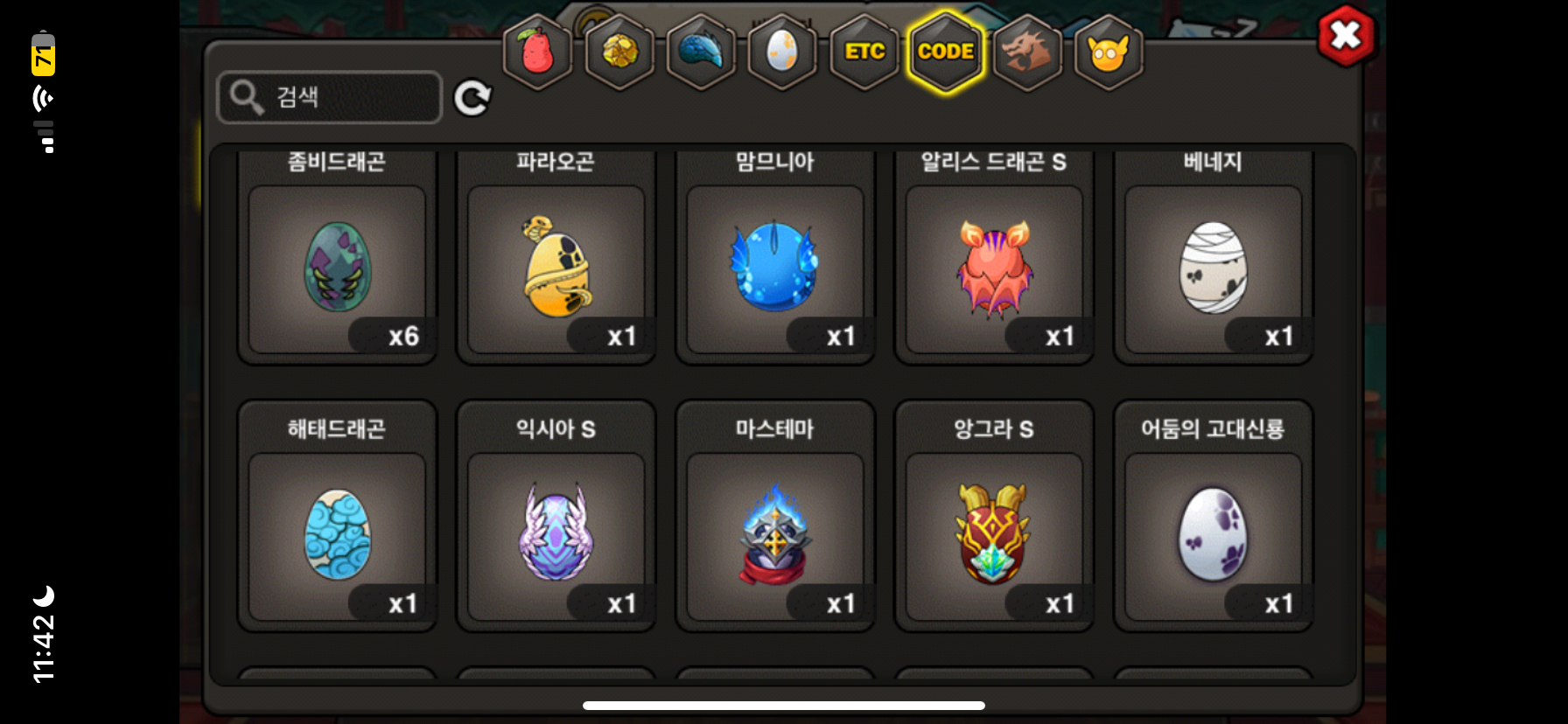Focus the 검색 search field
The width and height of the screenshot is (1568, 724).
[x=329, y=97]
